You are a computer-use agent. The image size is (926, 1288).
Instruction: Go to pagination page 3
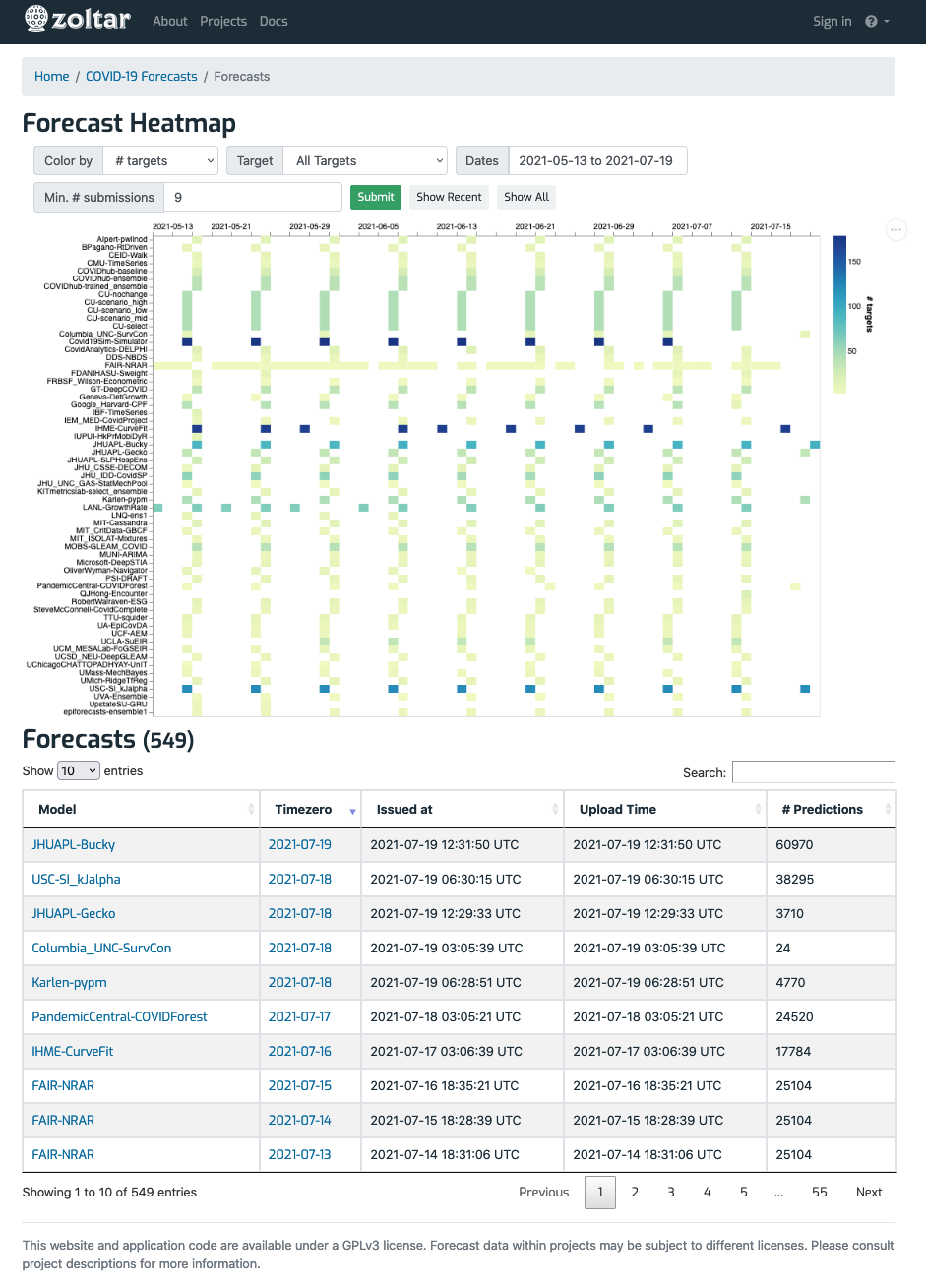[x=671, y=1192]
